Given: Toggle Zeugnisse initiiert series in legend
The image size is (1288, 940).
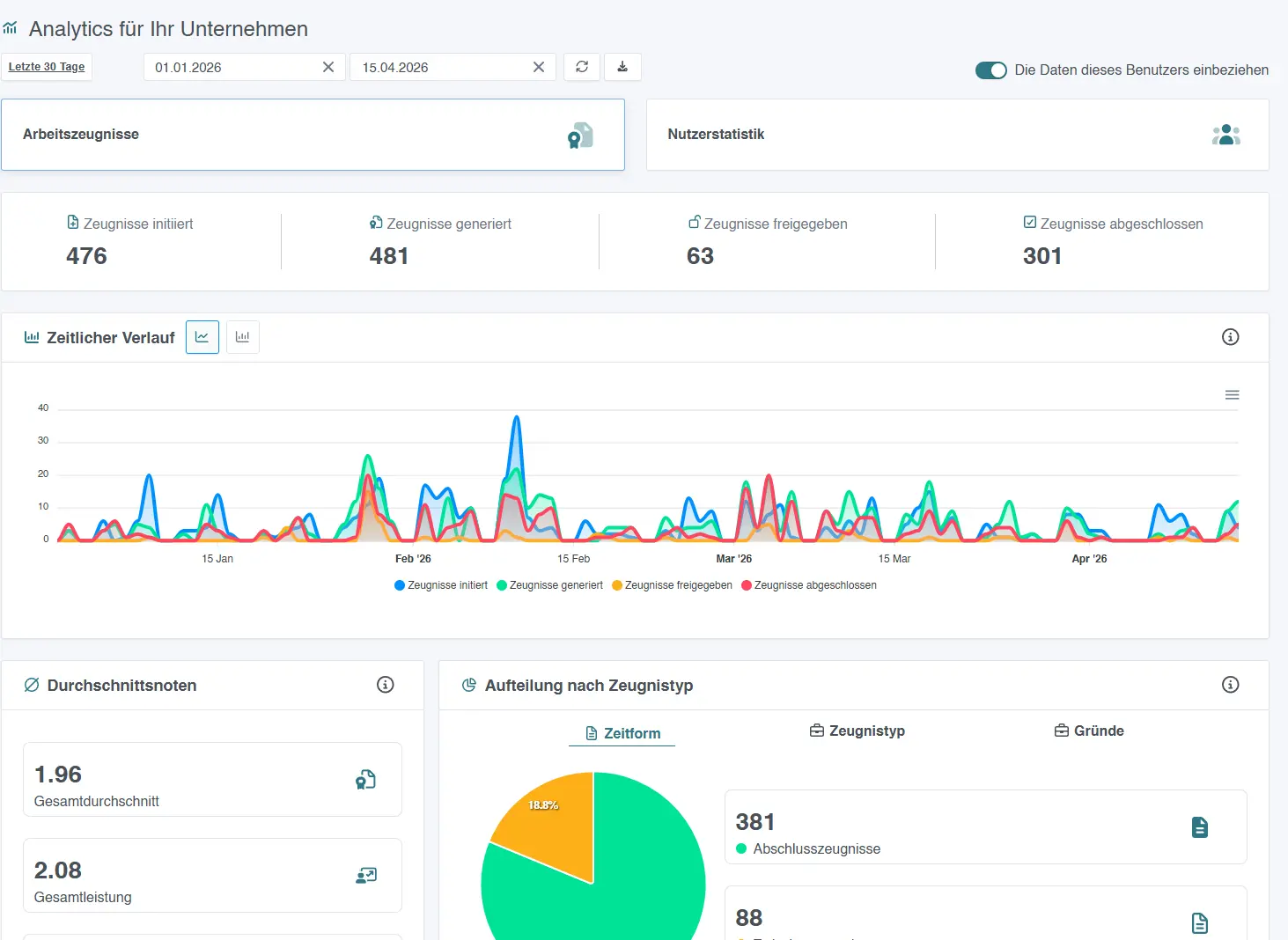Looking at the screenshot, I should 441,585.
